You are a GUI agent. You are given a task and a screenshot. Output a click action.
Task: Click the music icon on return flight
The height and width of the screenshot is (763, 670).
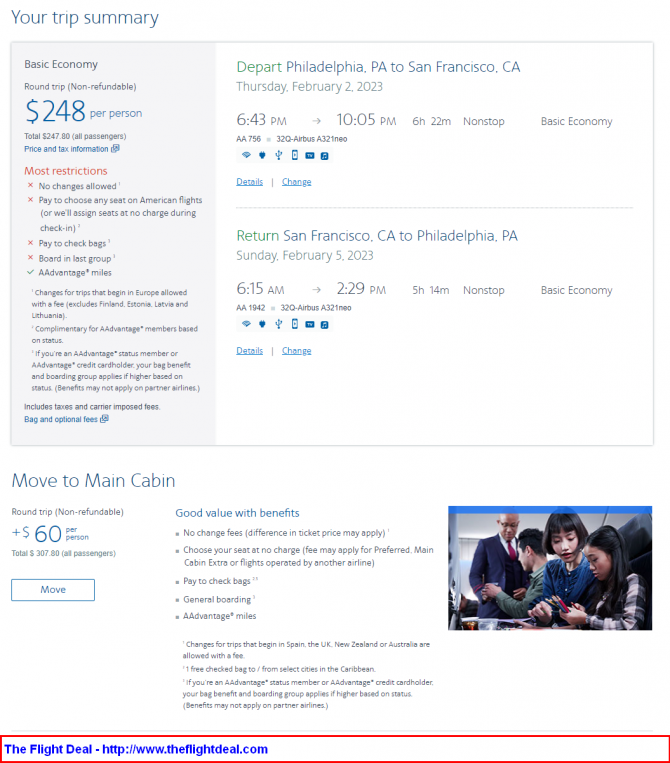(x=325, y=325)
